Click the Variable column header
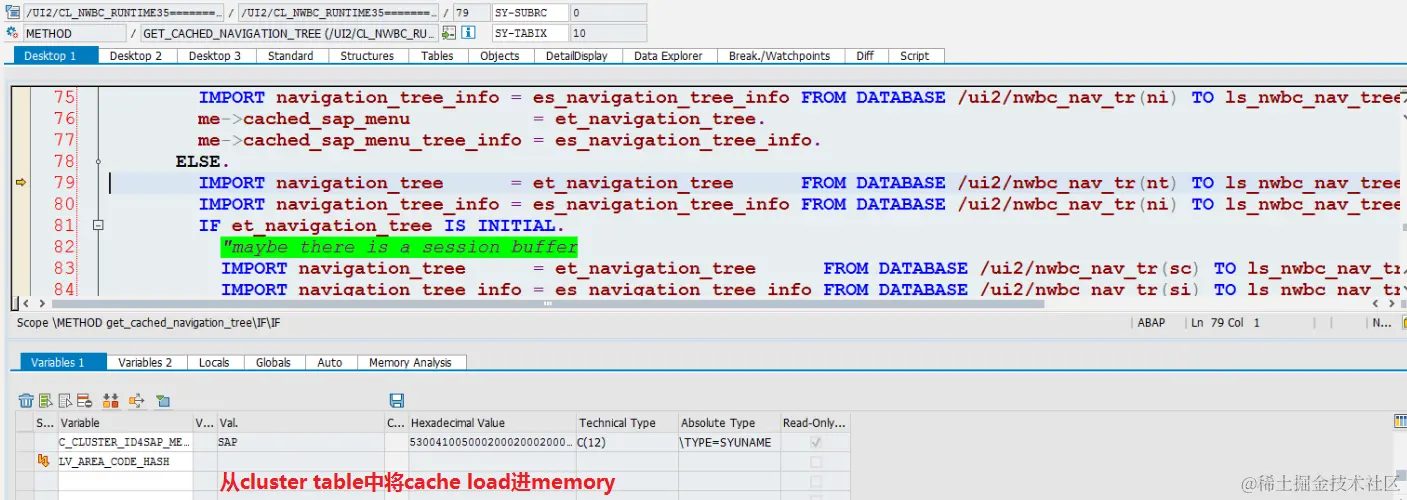The image size is (1407, 500). [x=125, y=423]
